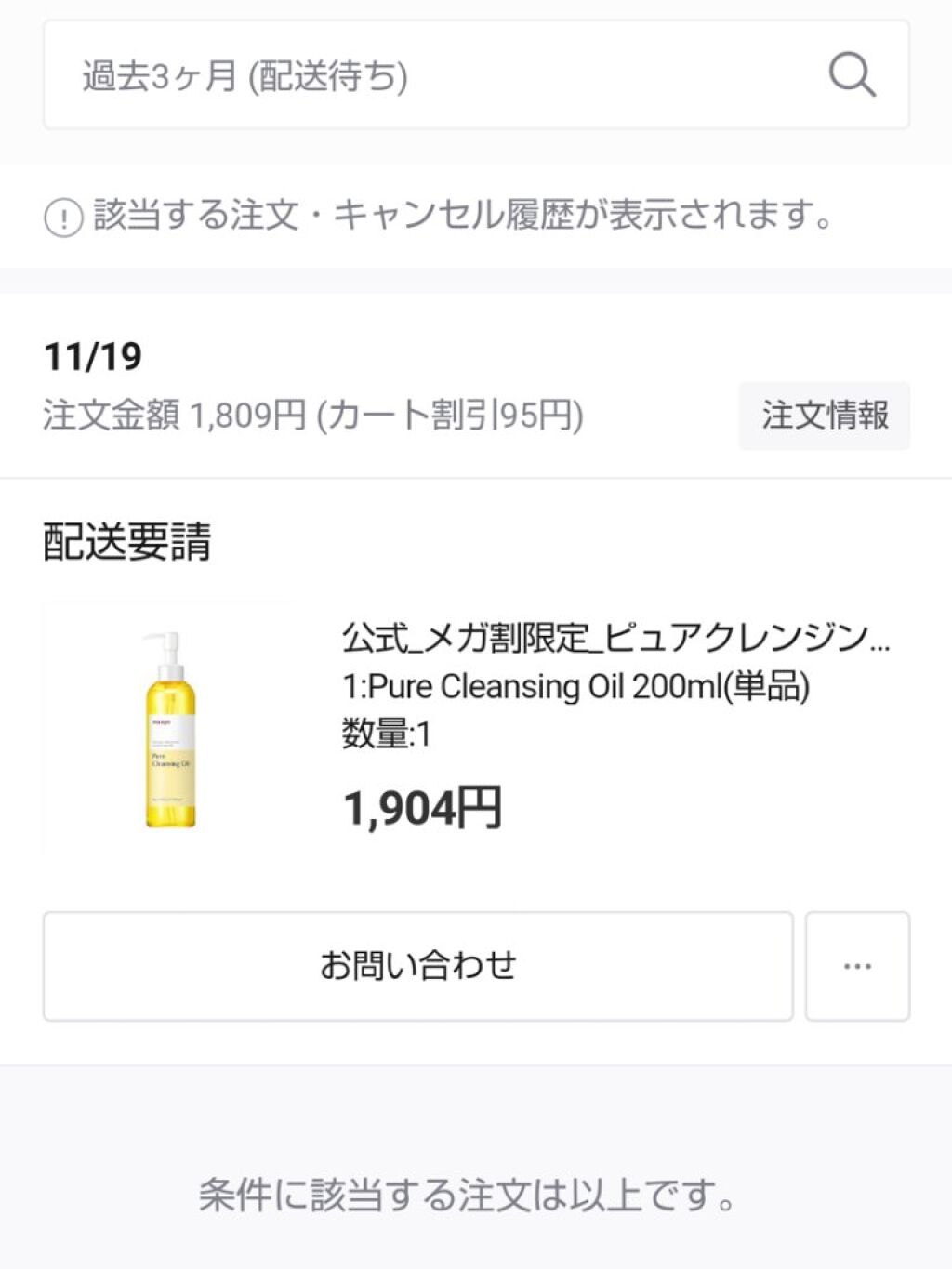This screenshot has width=952, height=1269.
Task: Open the 過去3ヶ月 period filter
Action: [159, 76]
